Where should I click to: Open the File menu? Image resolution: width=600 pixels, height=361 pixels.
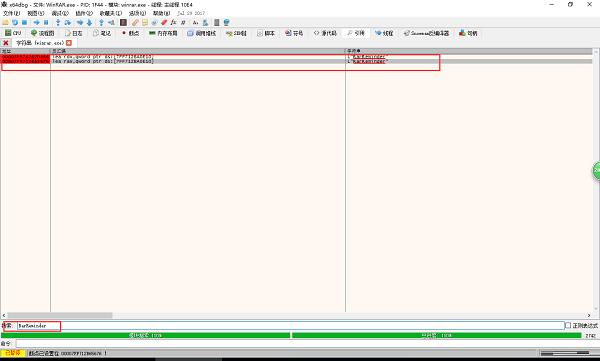[11, 13]
